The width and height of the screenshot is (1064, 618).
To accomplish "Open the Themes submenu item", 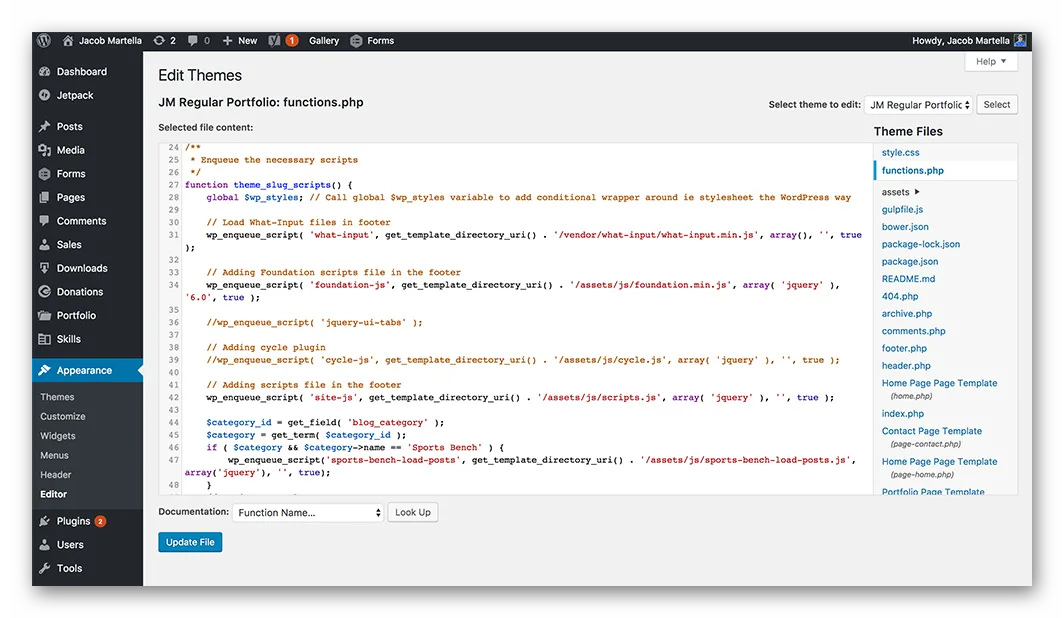I will point(57,397).
